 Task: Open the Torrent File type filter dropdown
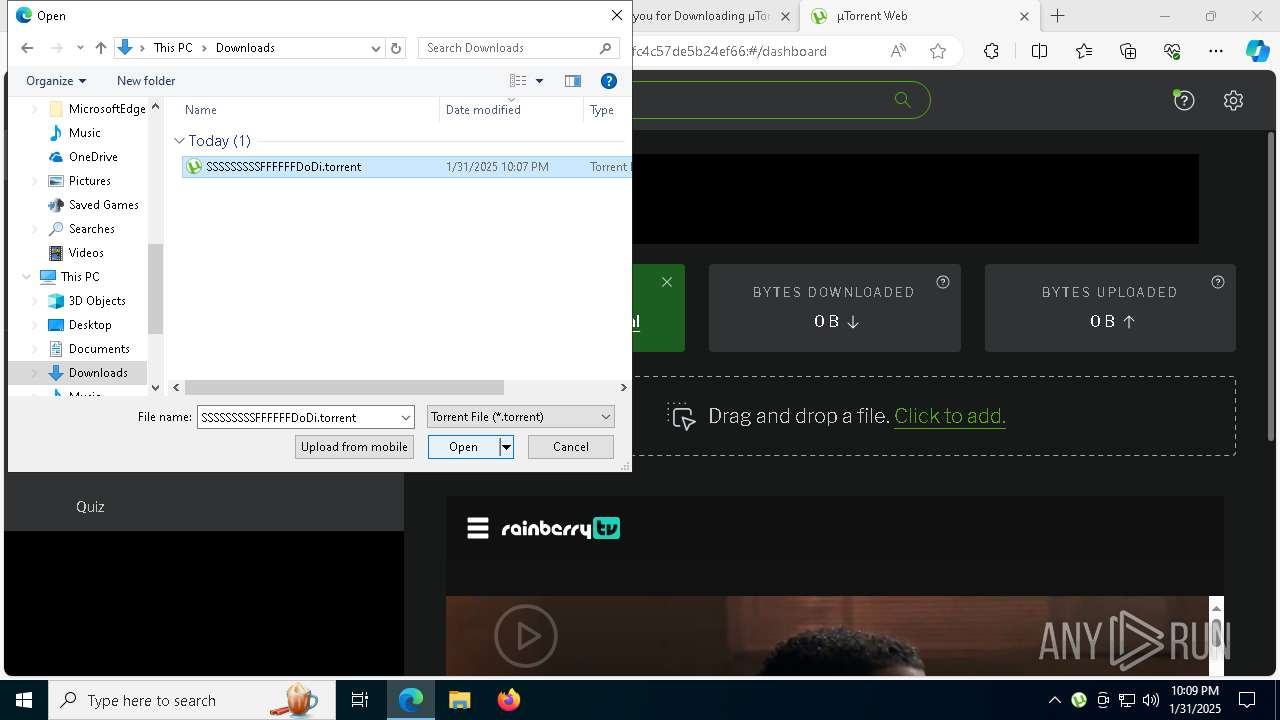tap(521, 417)
